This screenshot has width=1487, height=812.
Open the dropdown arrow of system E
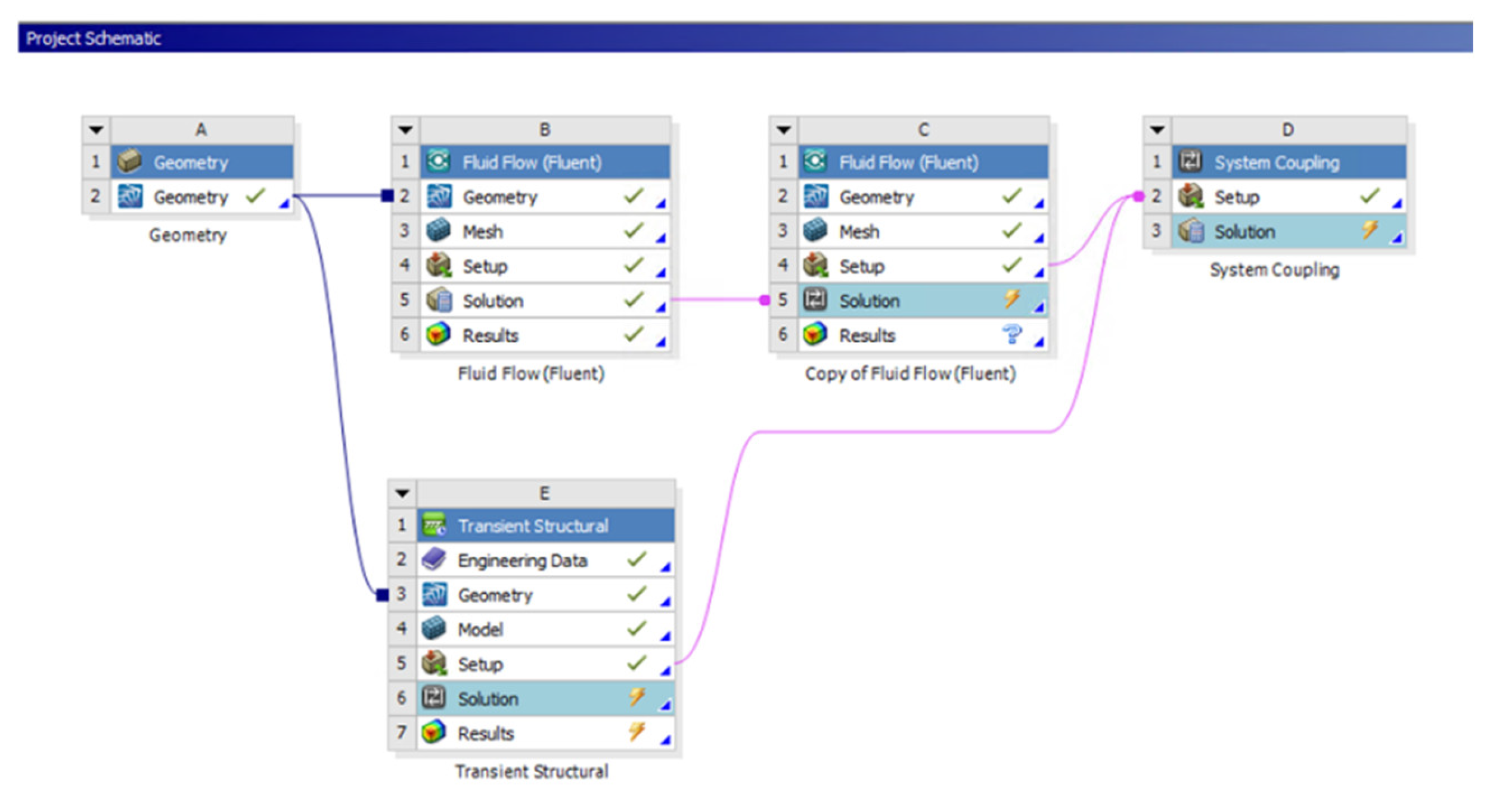(x=402, y=493)
